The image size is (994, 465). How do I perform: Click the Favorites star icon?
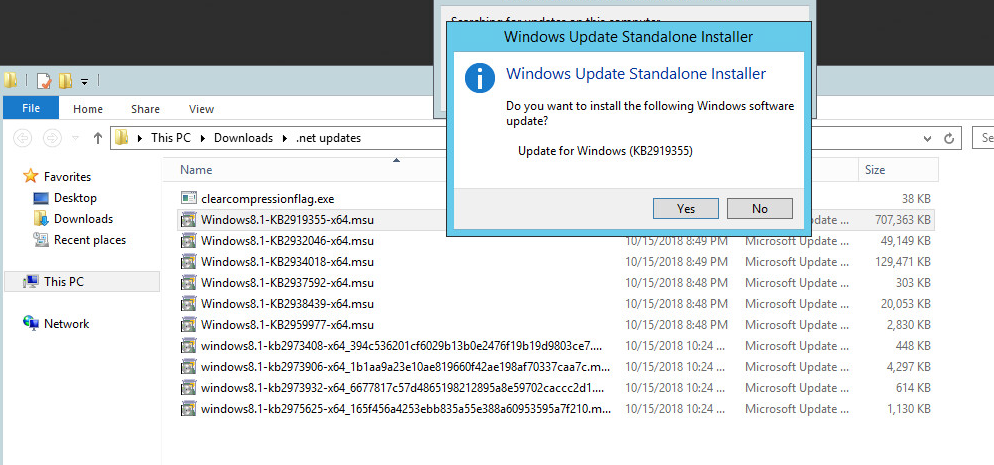[30, 176]
